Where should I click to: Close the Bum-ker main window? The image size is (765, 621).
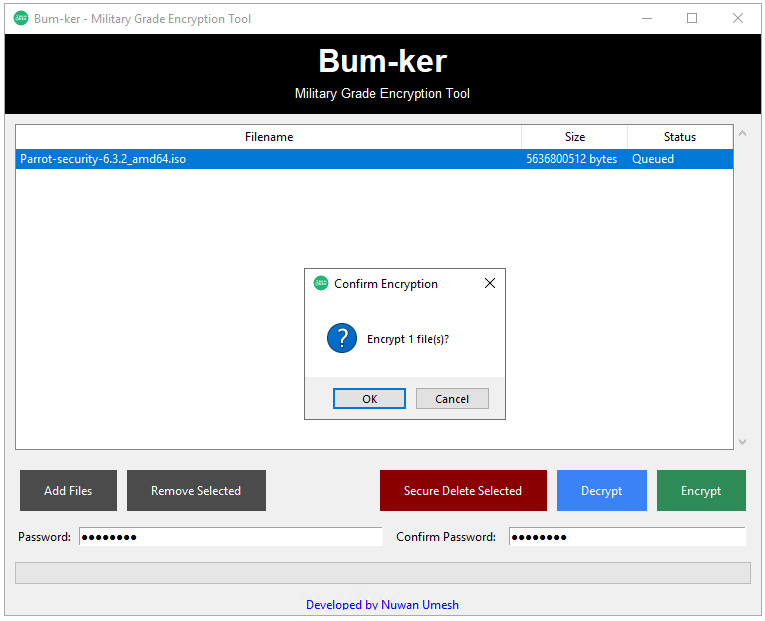click(738, 19)
